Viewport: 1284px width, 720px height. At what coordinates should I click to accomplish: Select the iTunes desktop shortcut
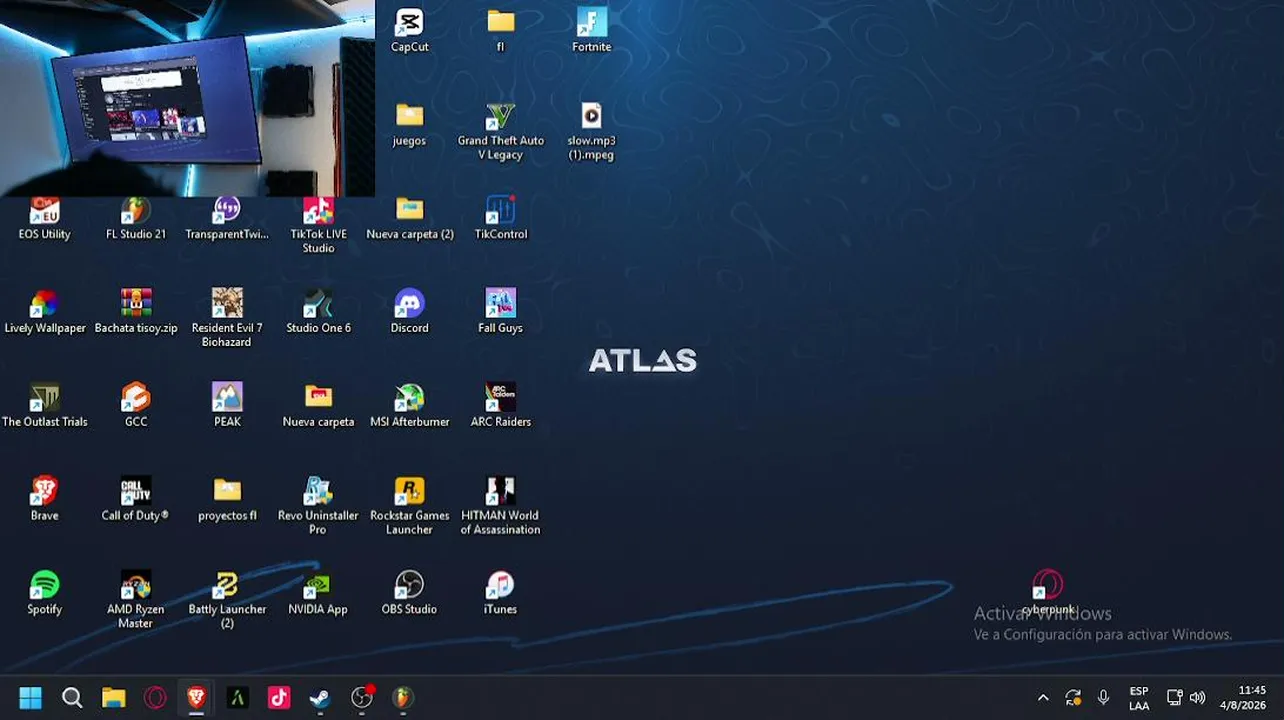click(x=500, y=594)
